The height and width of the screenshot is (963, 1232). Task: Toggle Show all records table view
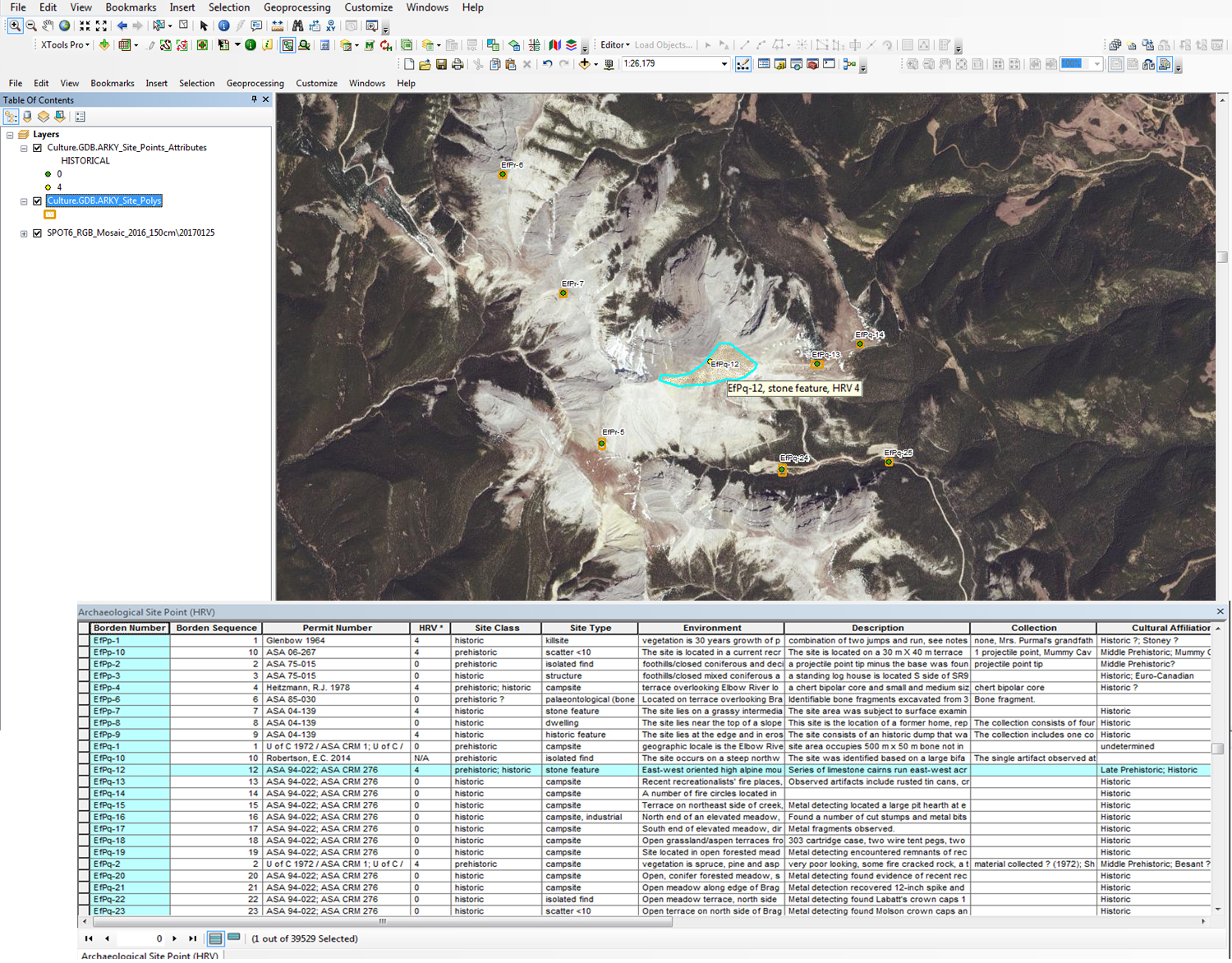(215, 938)
